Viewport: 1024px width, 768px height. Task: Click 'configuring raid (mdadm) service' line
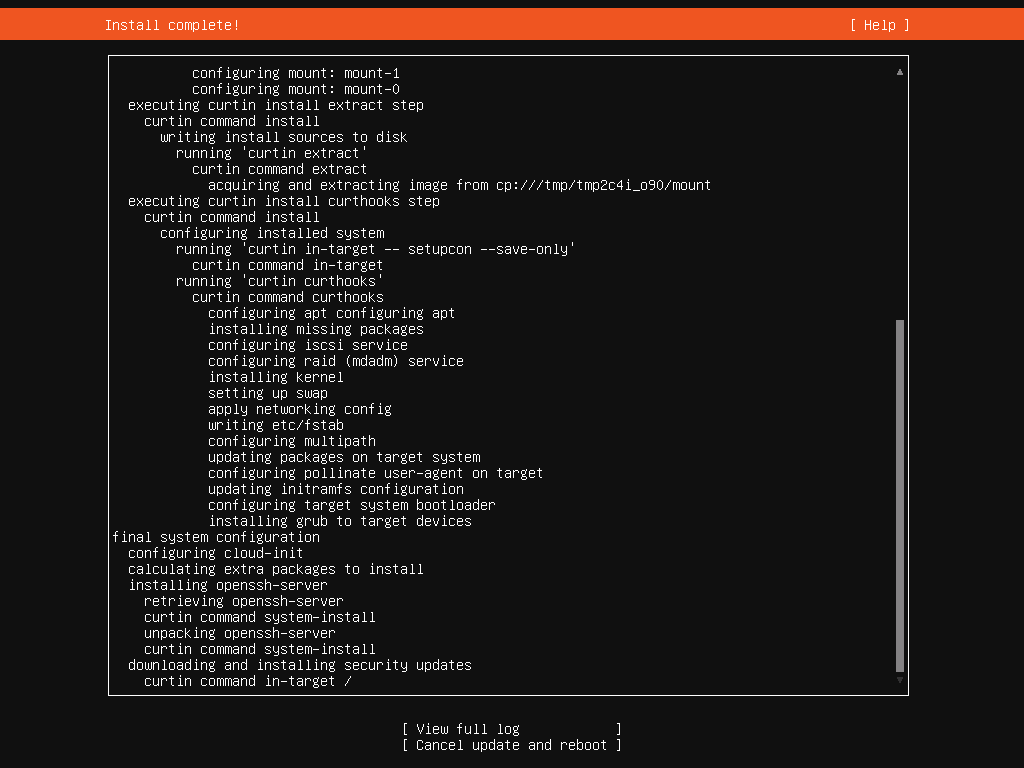(x=336, y=361)
